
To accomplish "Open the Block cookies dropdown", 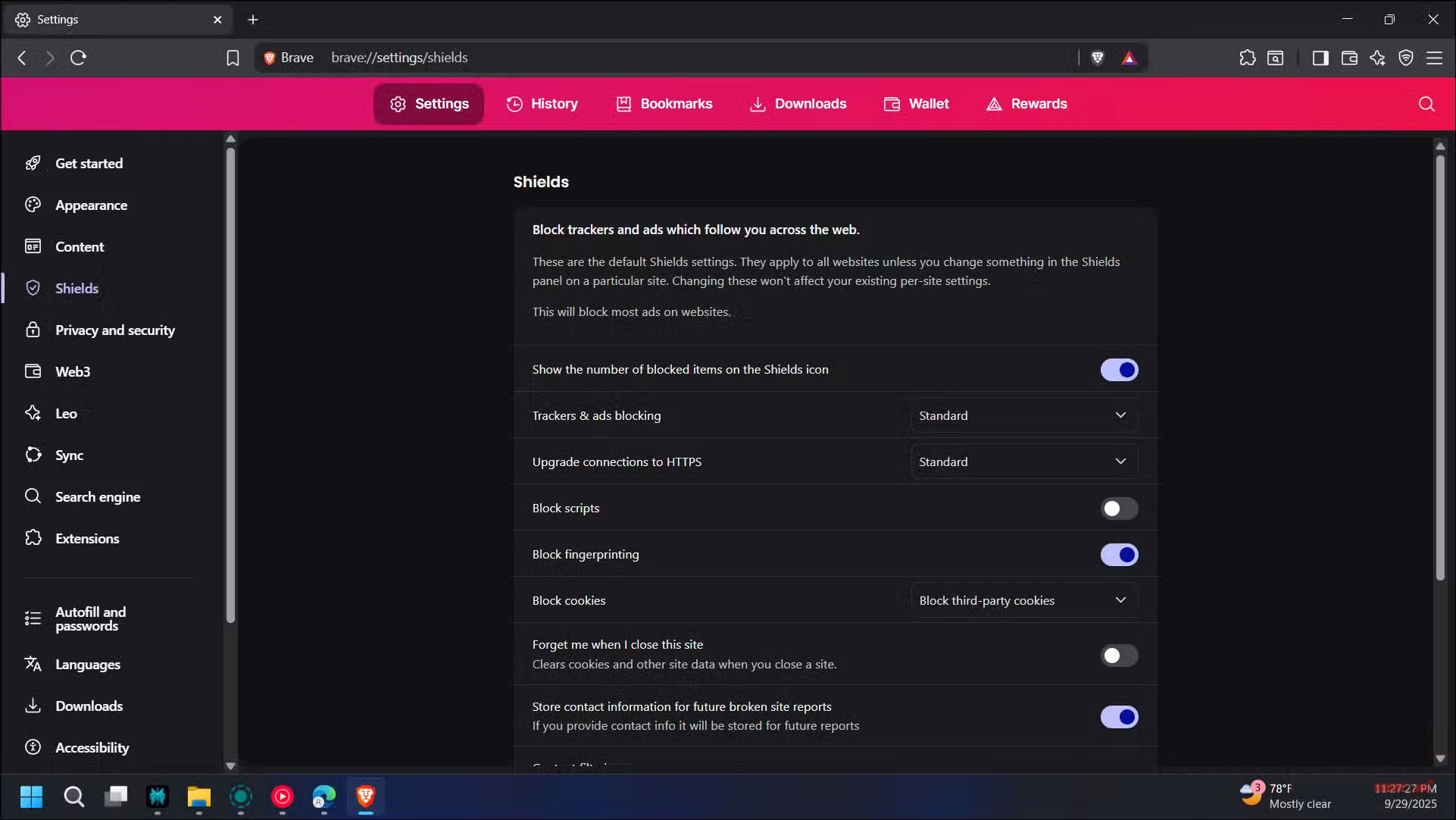I will click(x=1023, y=599).
